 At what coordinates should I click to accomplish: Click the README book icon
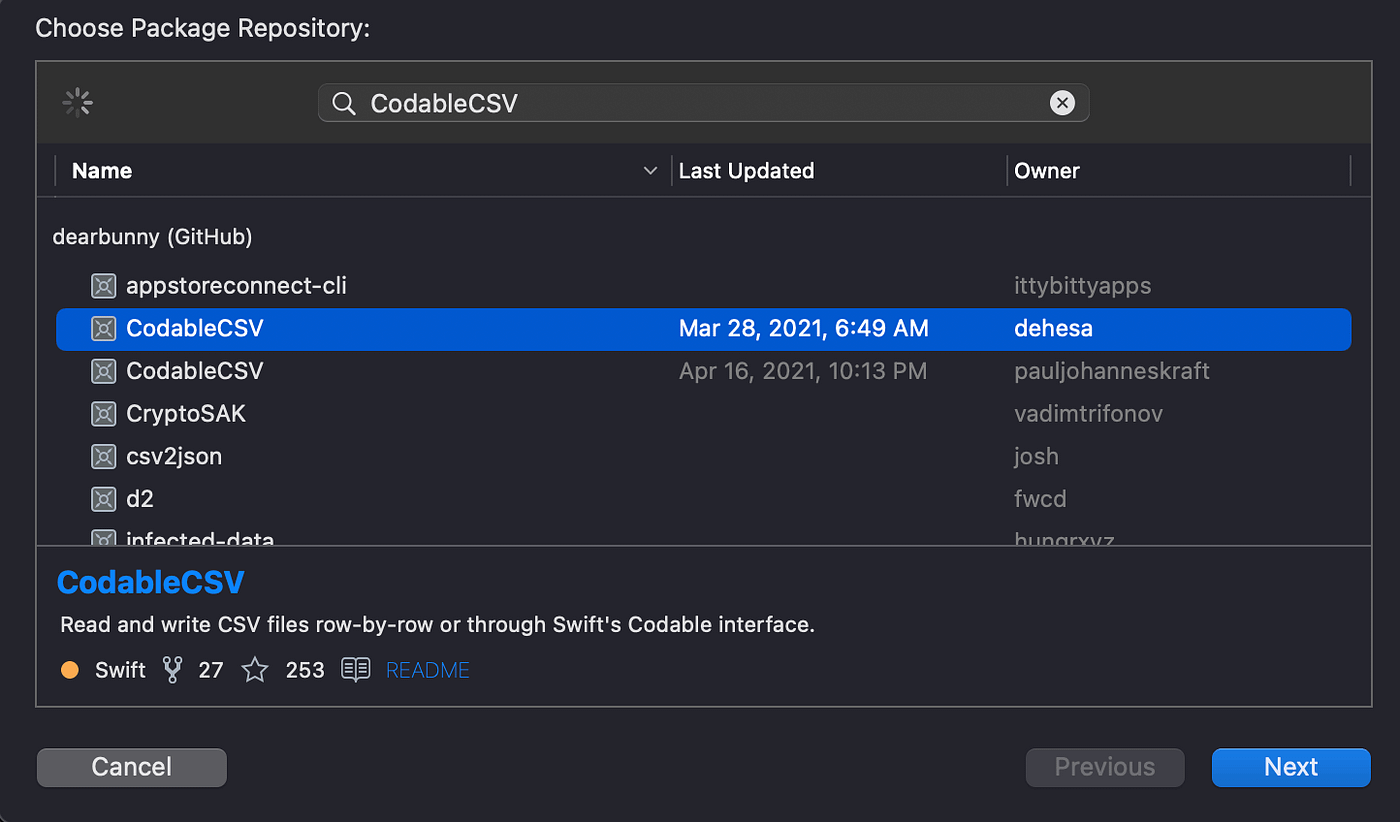pos(355,670)
